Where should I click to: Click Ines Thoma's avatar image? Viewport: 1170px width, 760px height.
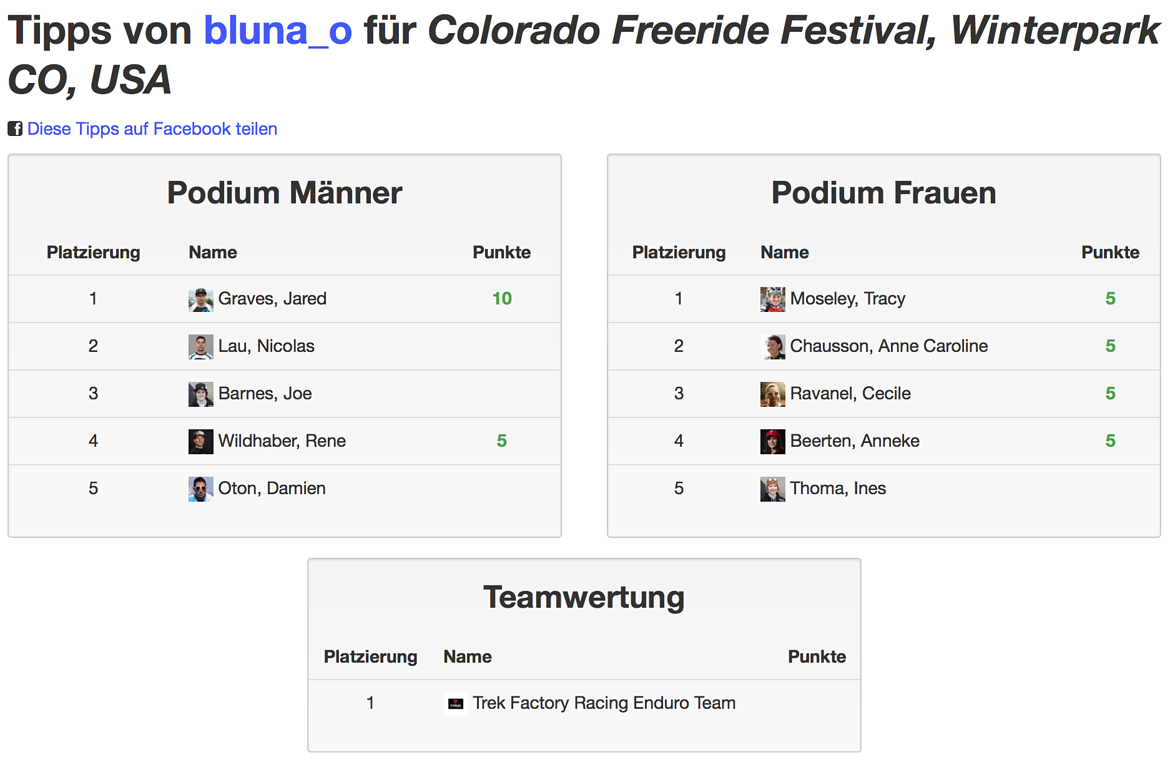click(772, 489)
